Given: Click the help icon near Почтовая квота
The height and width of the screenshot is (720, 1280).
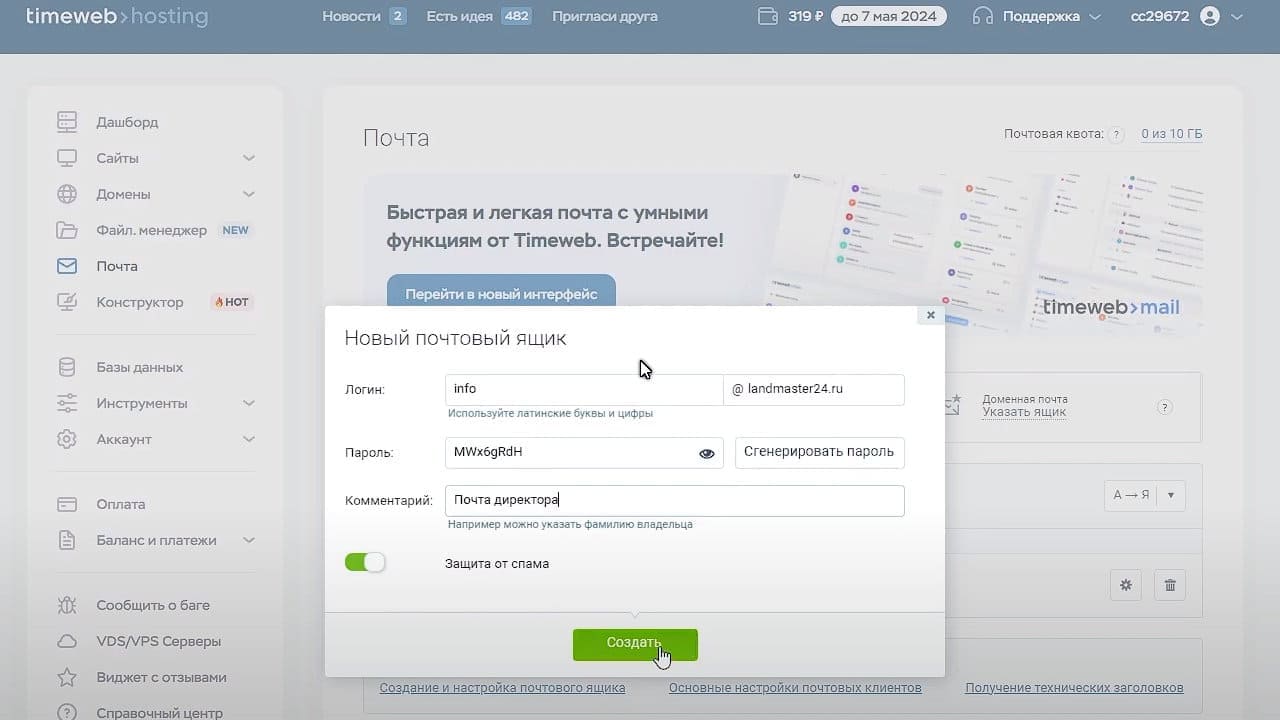Looking at the screenshot, I should pyautogui.click(x=1117, y=134).
